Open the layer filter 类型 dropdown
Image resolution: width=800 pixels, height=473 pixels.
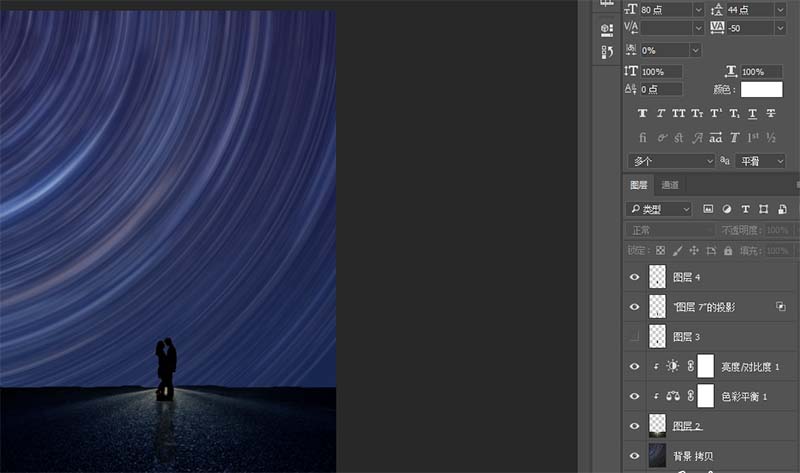click(659, 209)
